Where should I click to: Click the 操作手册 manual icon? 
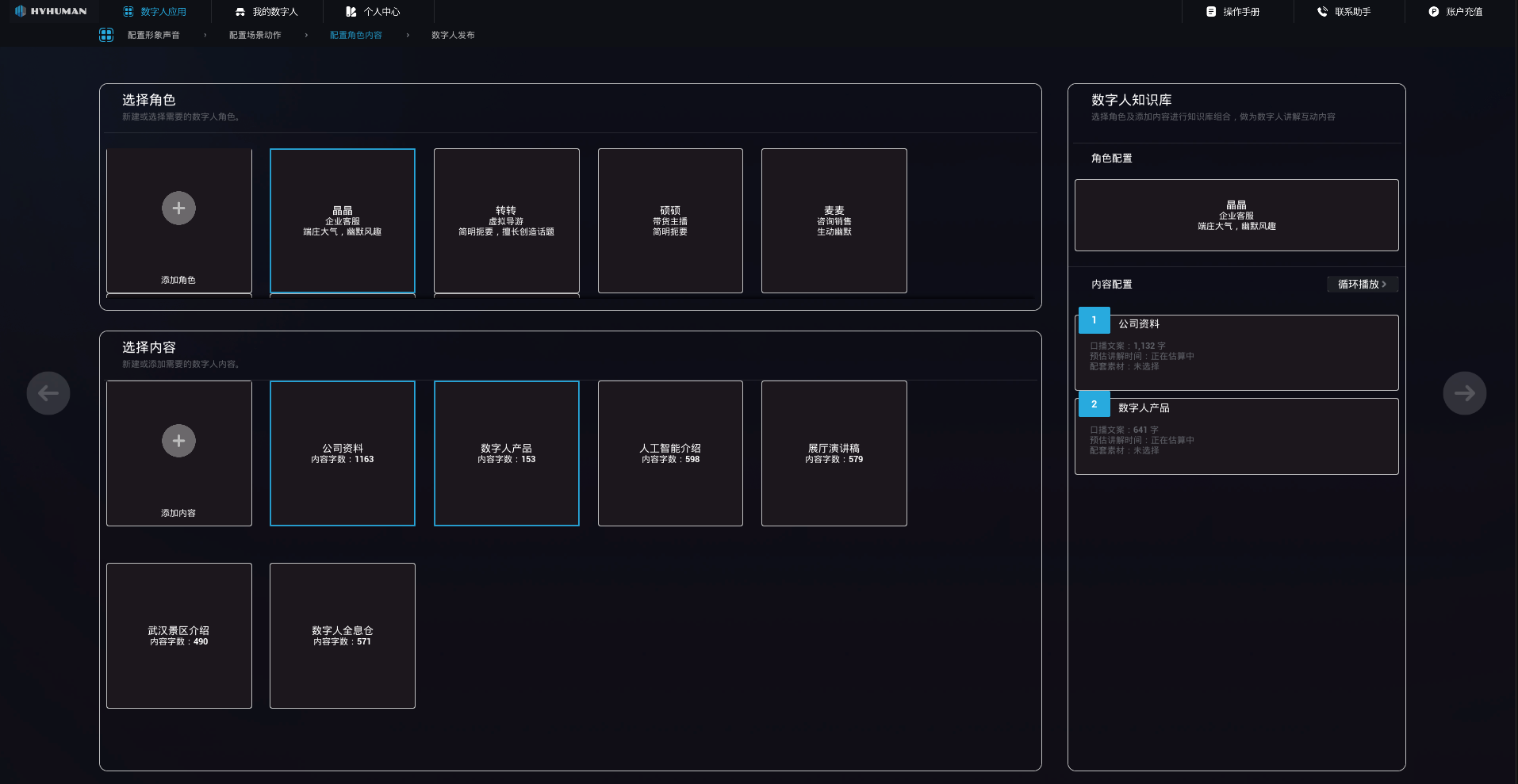click(x=1211, y=12)
